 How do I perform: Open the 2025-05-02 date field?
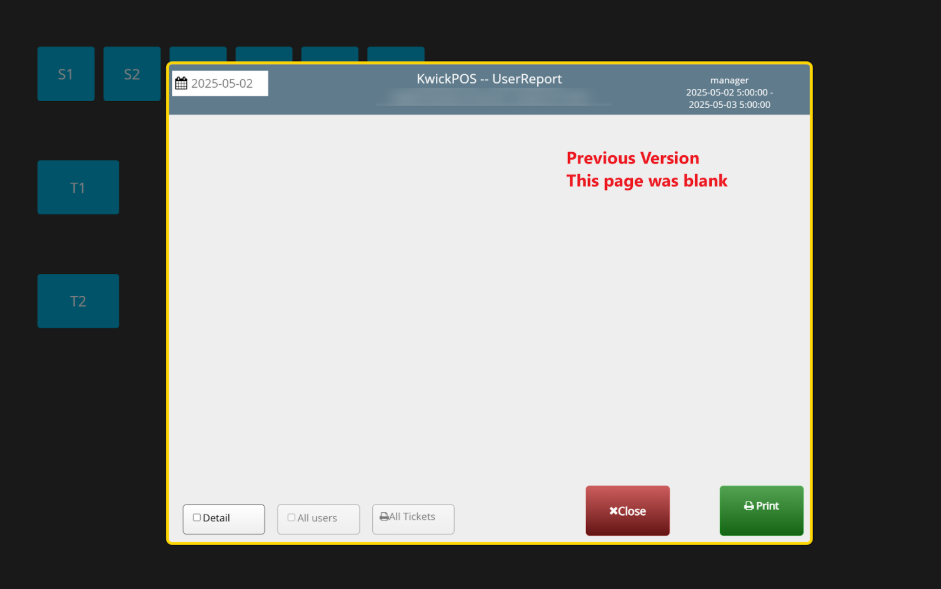[220, 83]
